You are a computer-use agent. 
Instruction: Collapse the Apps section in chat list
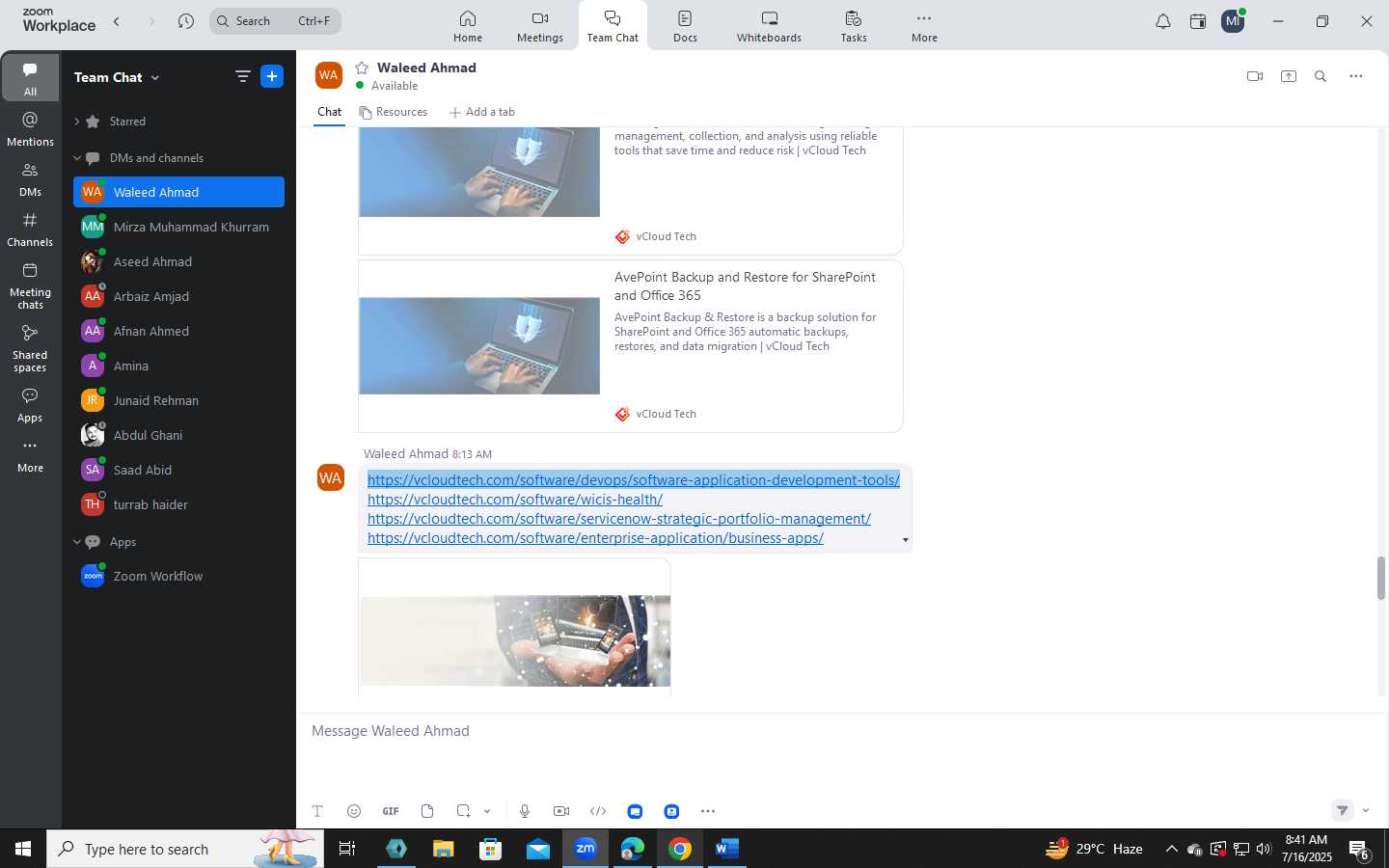(76, 542)
